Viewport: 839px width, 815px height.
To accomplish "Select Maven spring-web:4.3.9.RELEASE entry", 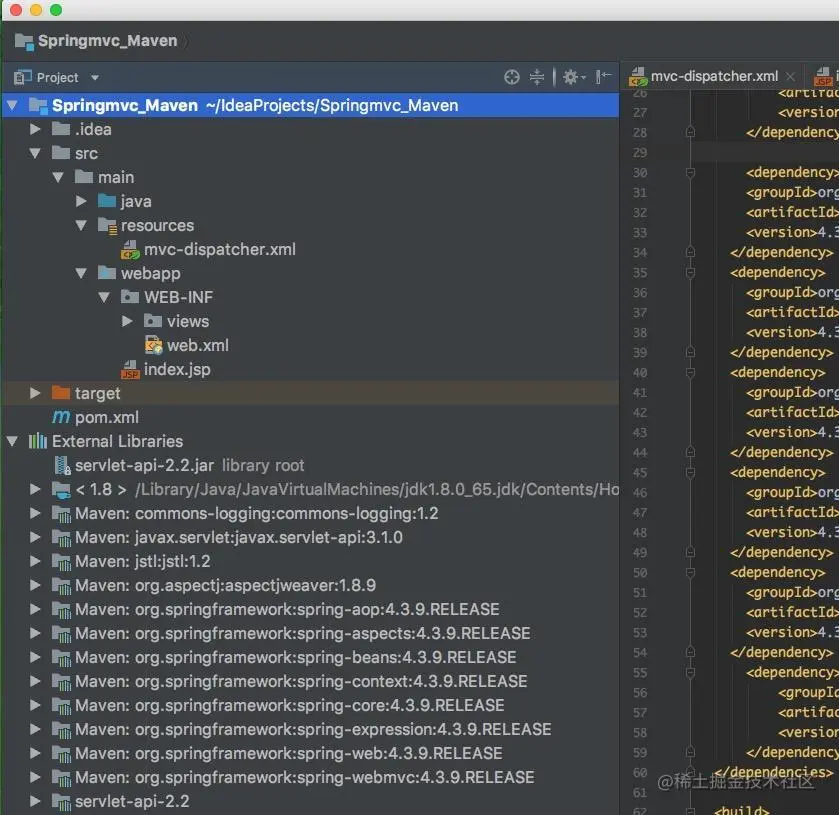I will tap(288, 753).
